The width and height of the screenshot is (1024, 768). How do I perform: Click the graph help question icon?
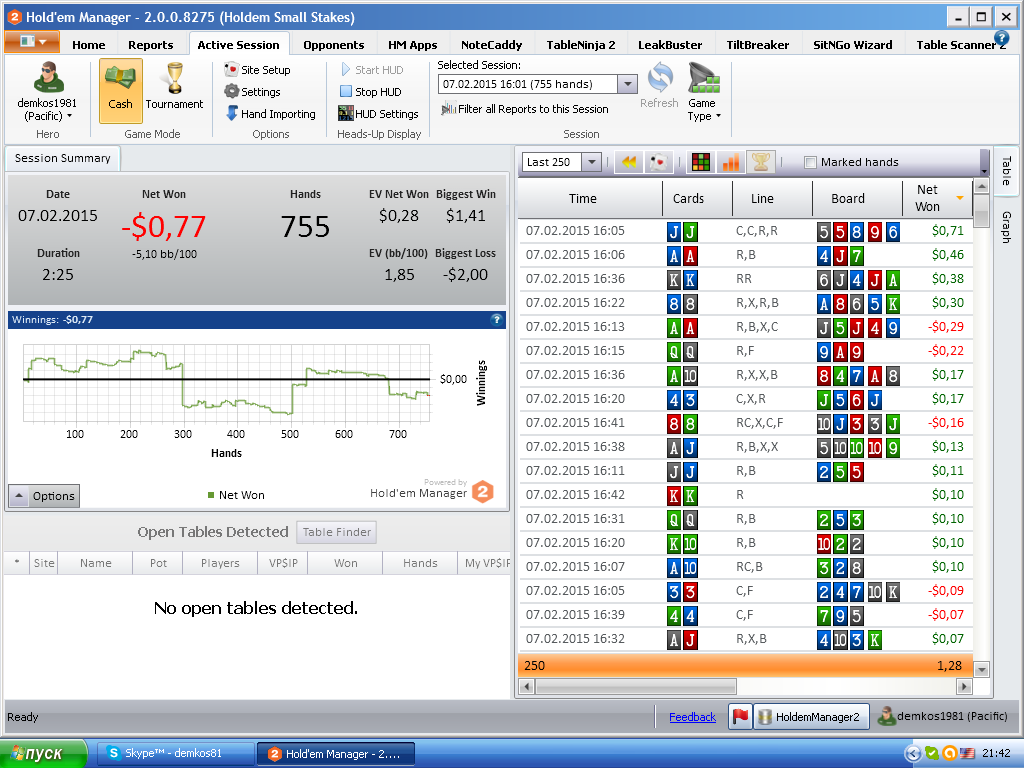click(x=496, y=319)
